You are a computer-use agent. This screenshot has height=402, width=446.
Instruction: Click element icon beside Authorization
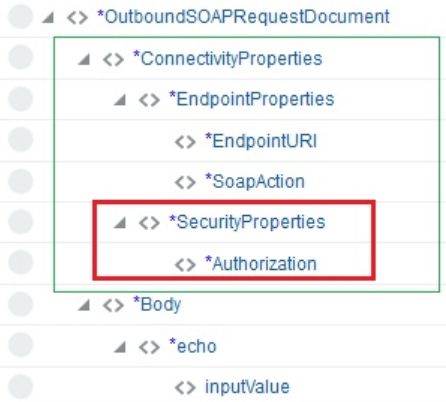[x=185, y=265]
